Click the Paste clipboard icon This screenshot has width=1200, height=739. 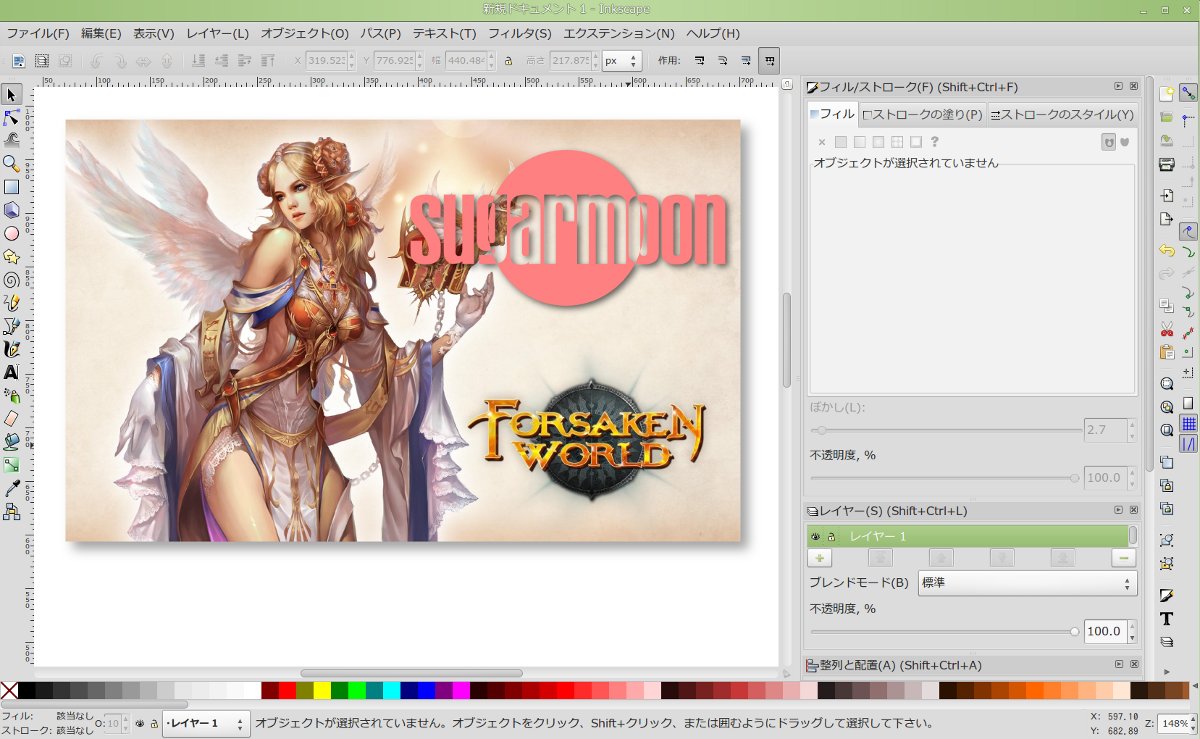(1166, 352)
